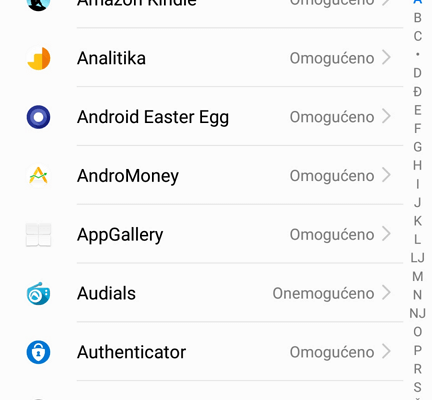The height and width of the screenshot is (400, 432).
Task: Tap Onemogućeno status for Audials
Action: point(323,293)
